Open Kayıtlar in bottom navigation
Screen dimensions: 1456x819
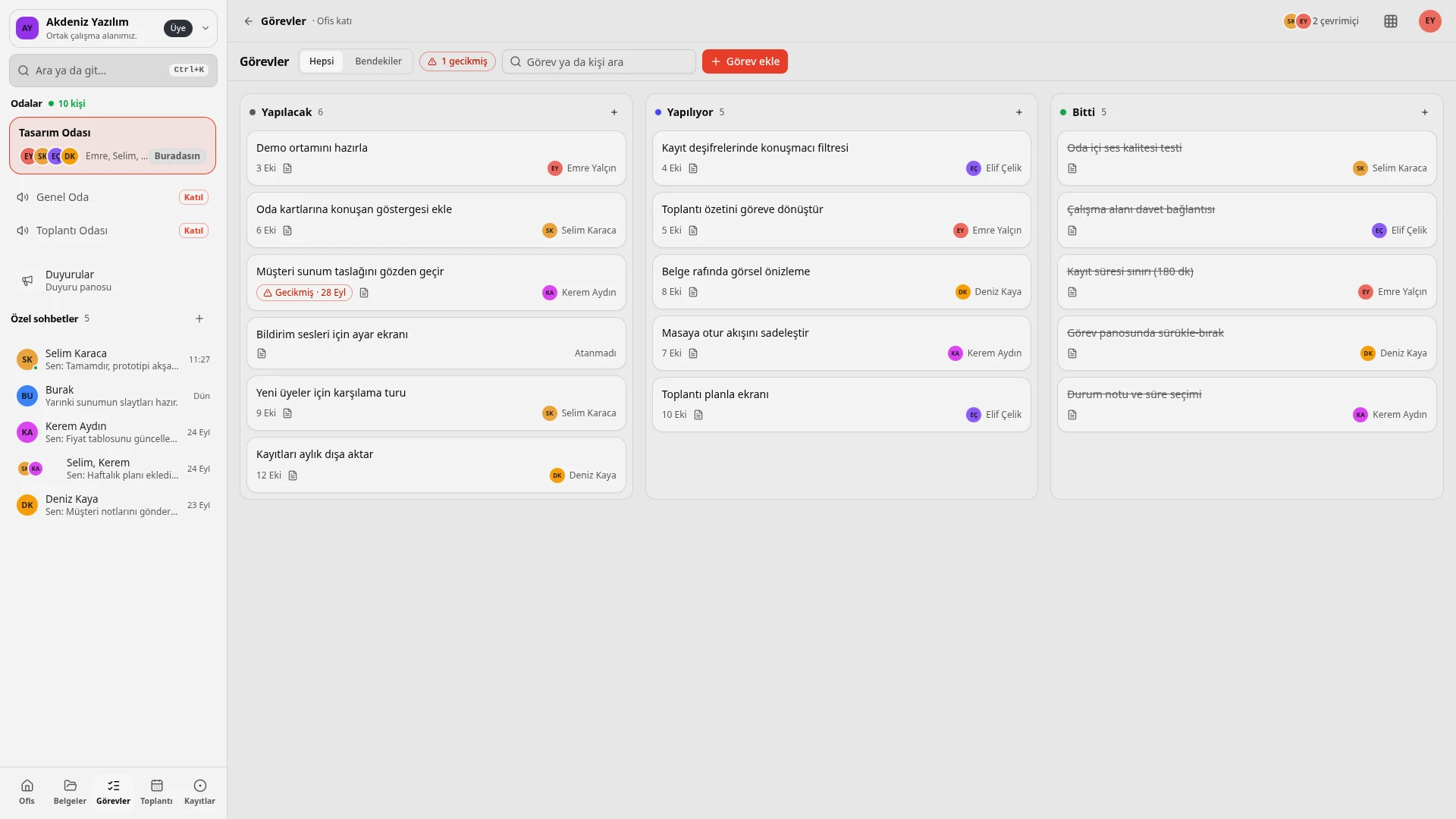pos(199,792)
